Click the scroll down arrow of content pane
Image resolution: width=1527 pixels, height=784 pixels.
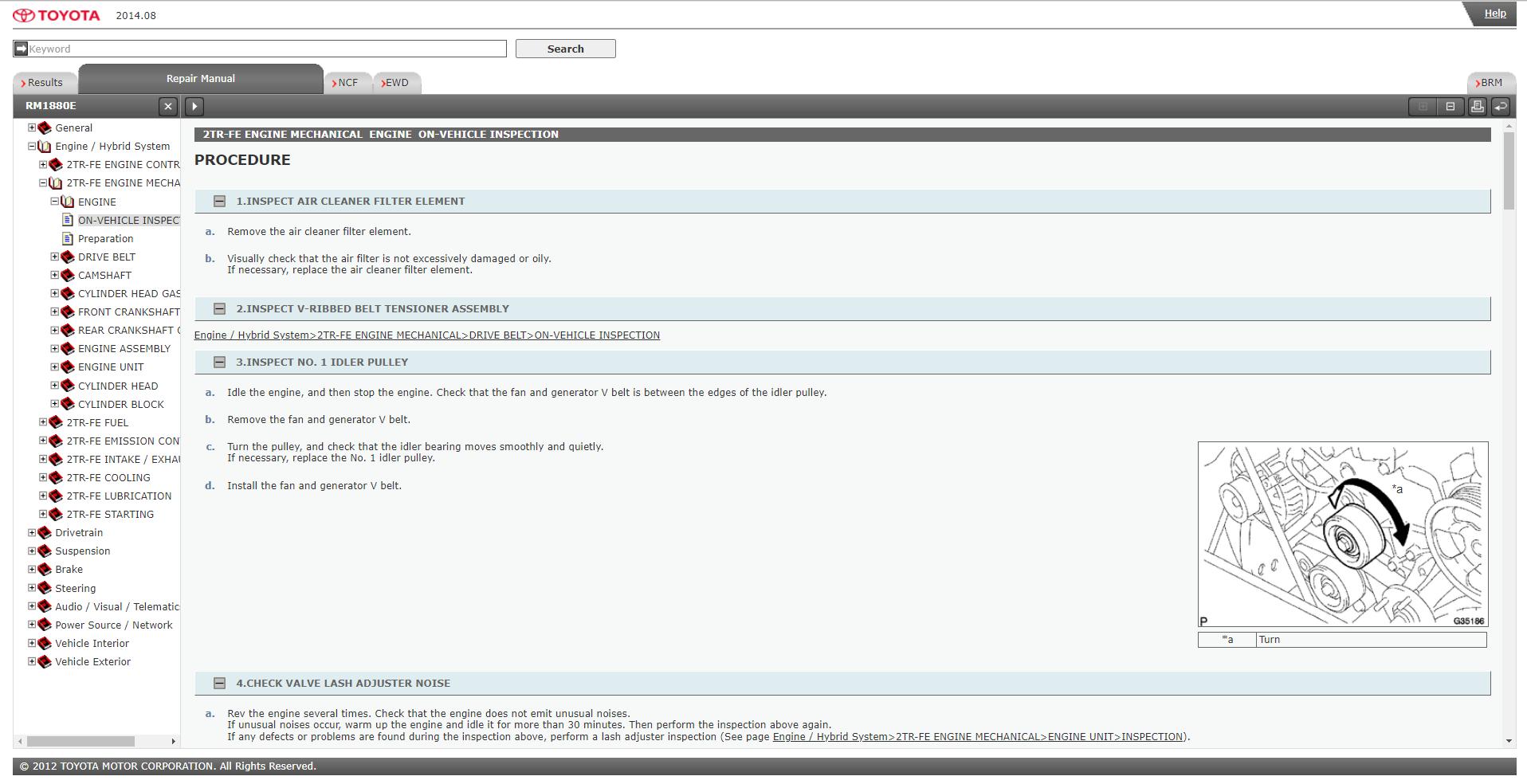click(x=1509, y=741)
